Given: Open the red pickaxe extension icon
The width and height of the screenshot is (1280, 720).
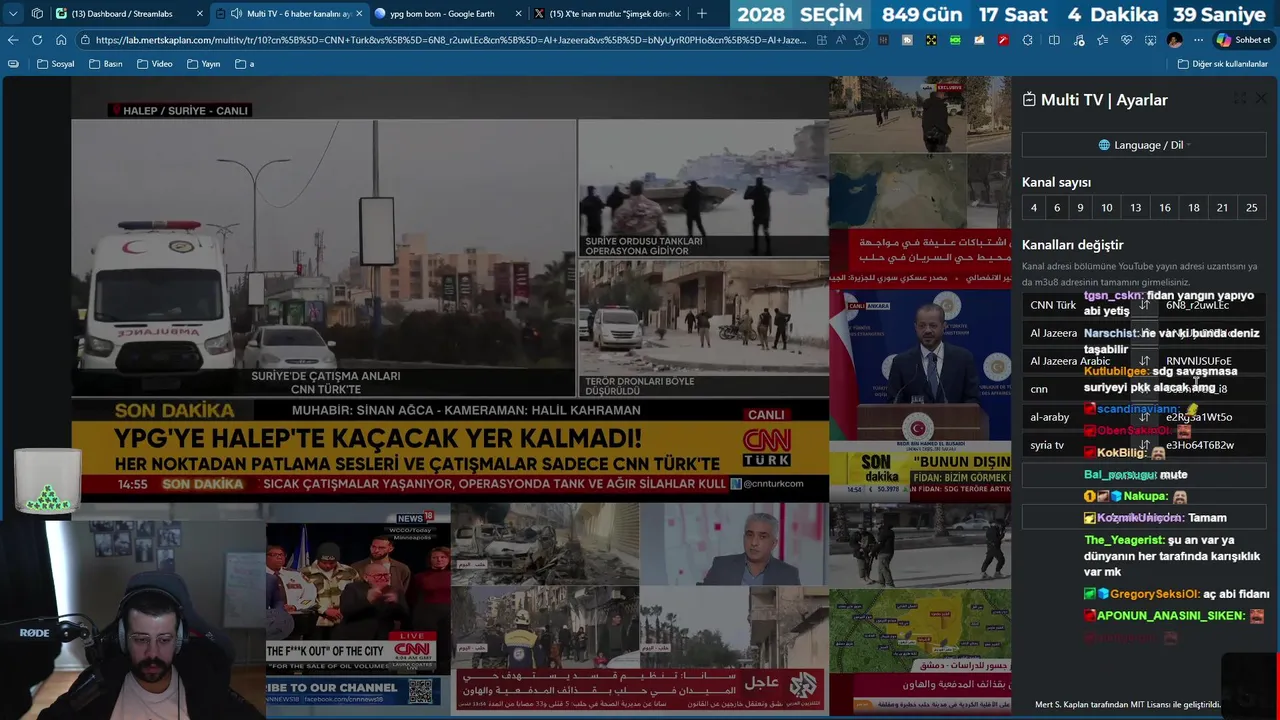Looking at the screenshot, I should coord(1003,40).
